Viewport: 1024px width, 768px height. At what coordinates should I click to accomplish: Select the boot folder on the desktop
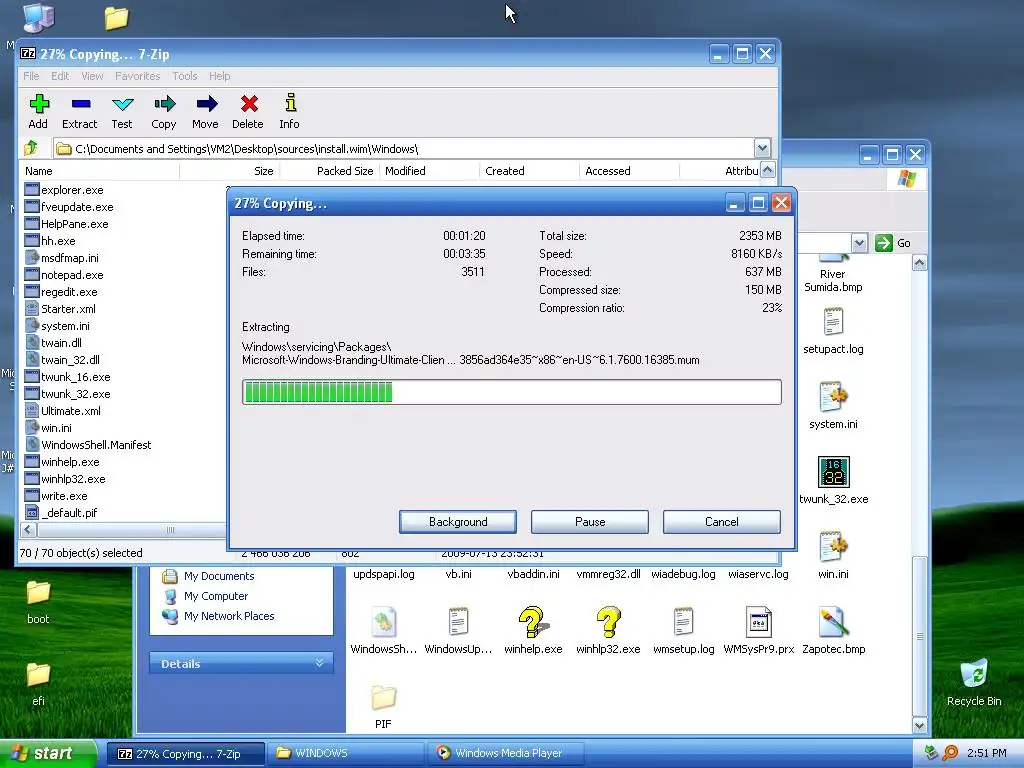coord(38,601)
